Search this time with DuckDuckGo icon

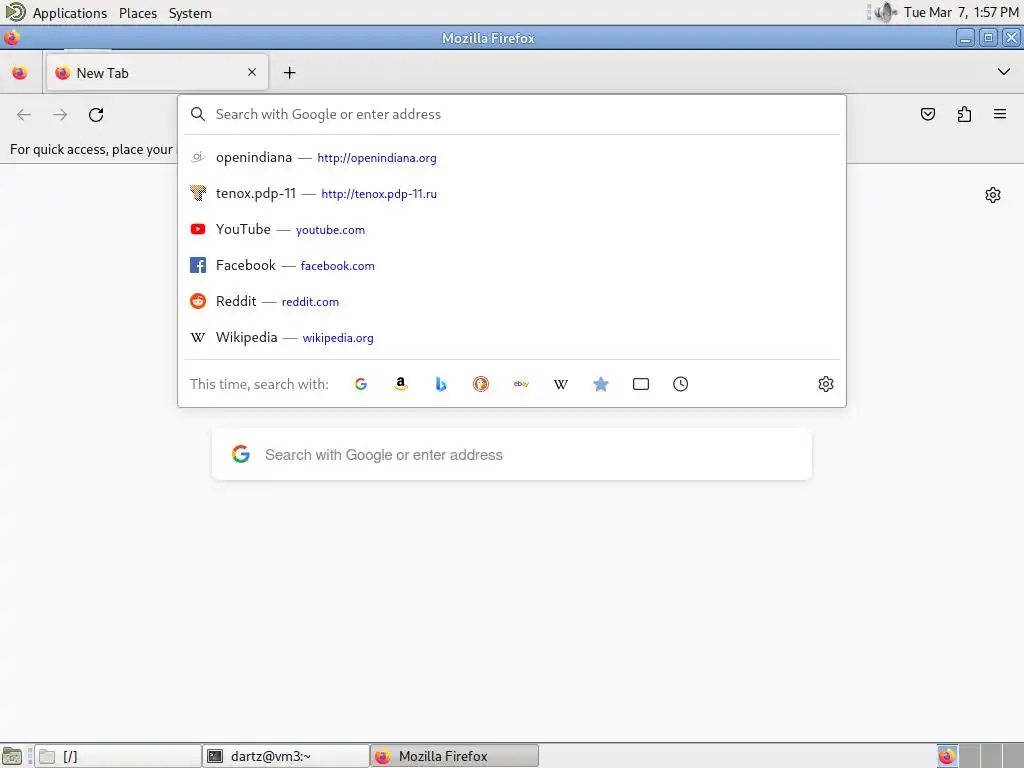[481, 384]
